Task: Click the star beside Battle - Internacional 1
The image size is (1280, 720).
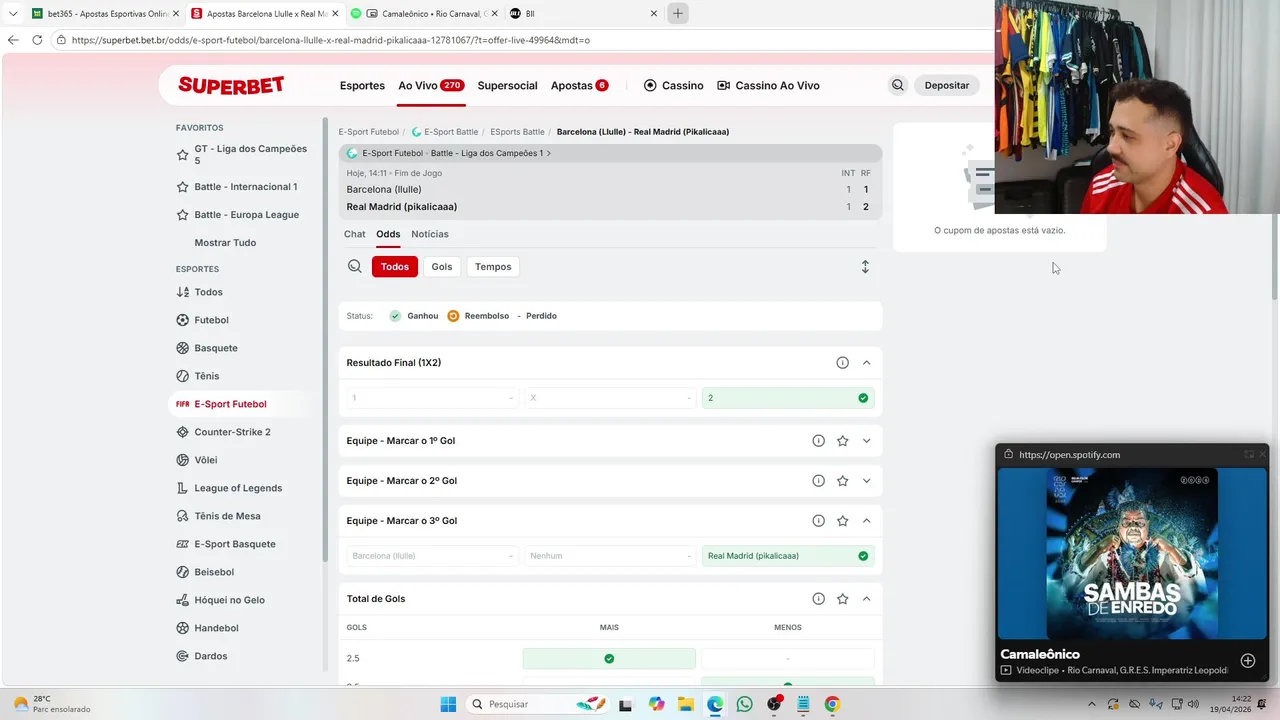Action: click(182, 187)
